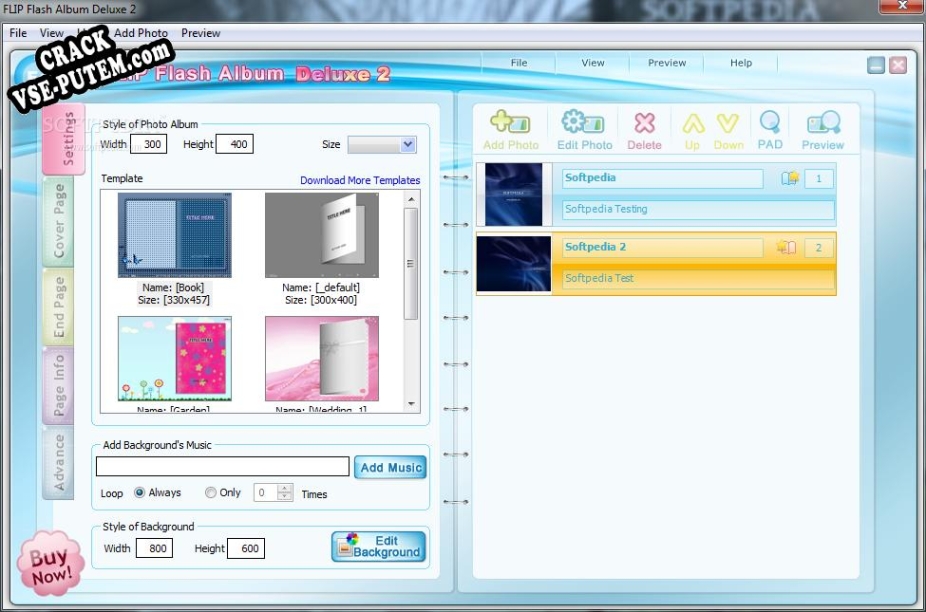Screen dimensions: 926x612
Task: Choose the Book template thumbnail
Action: [x=175, y=236]
